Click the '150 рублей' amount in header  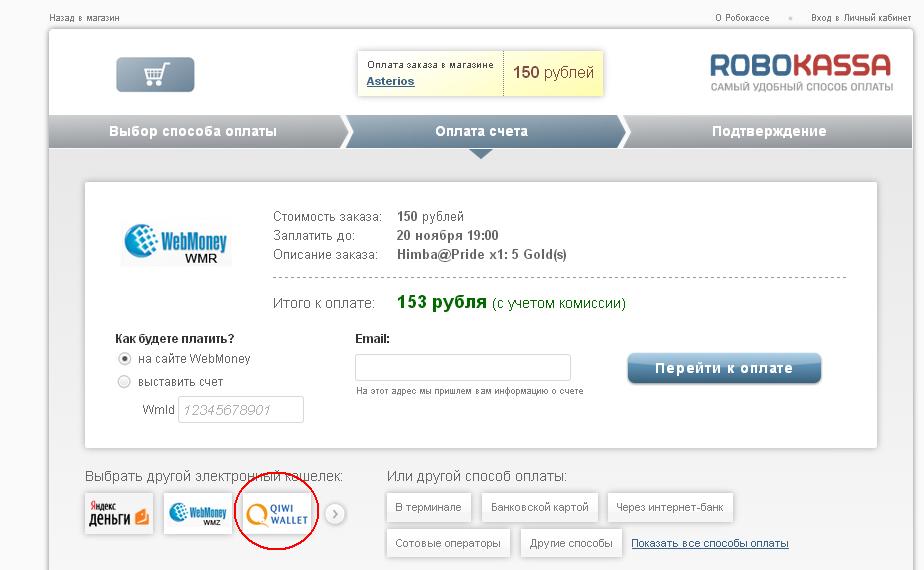coord(553,73)
